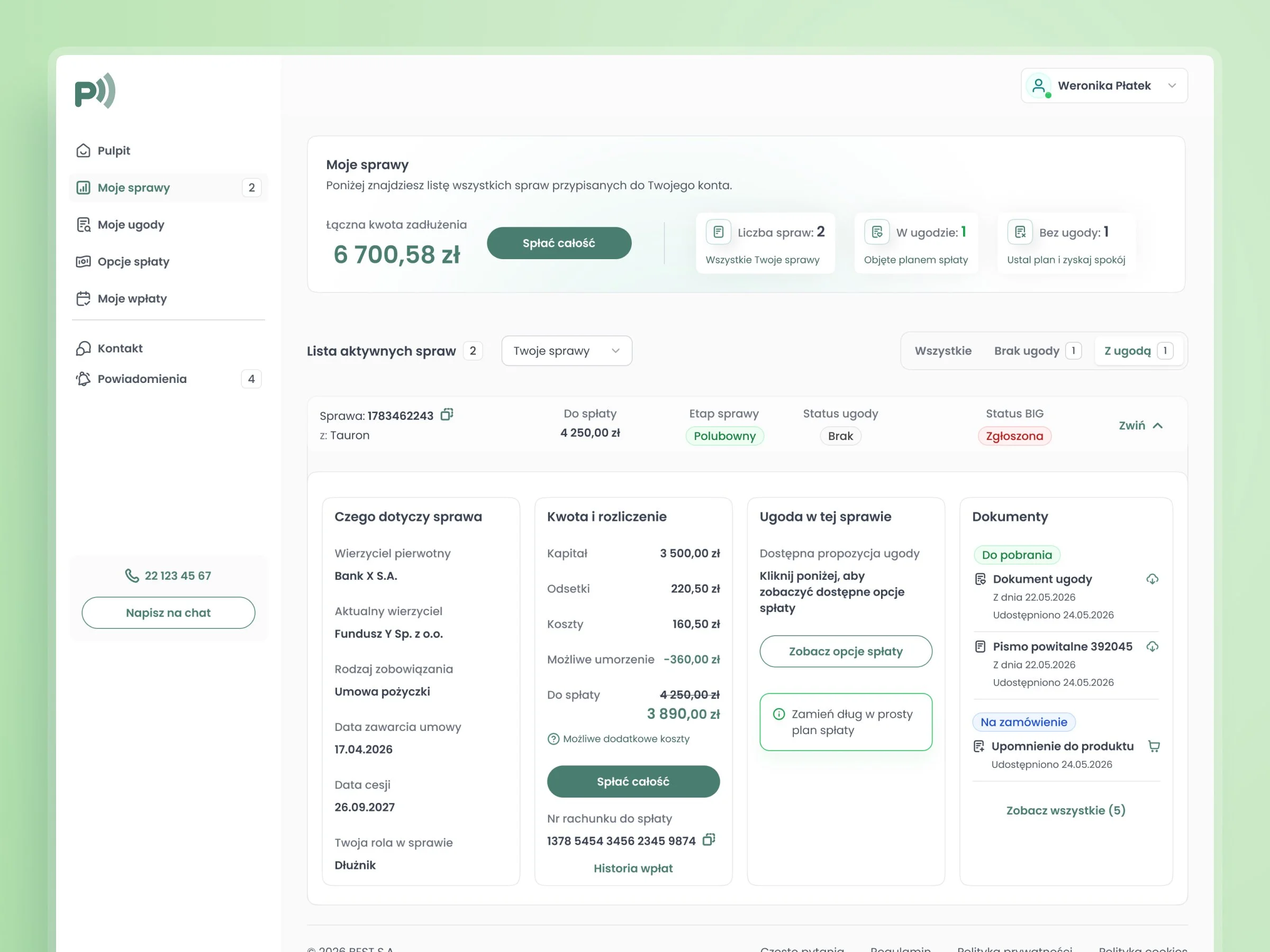Open the Historia wpłat link
Screen dimensions: 1270x952
633,868
